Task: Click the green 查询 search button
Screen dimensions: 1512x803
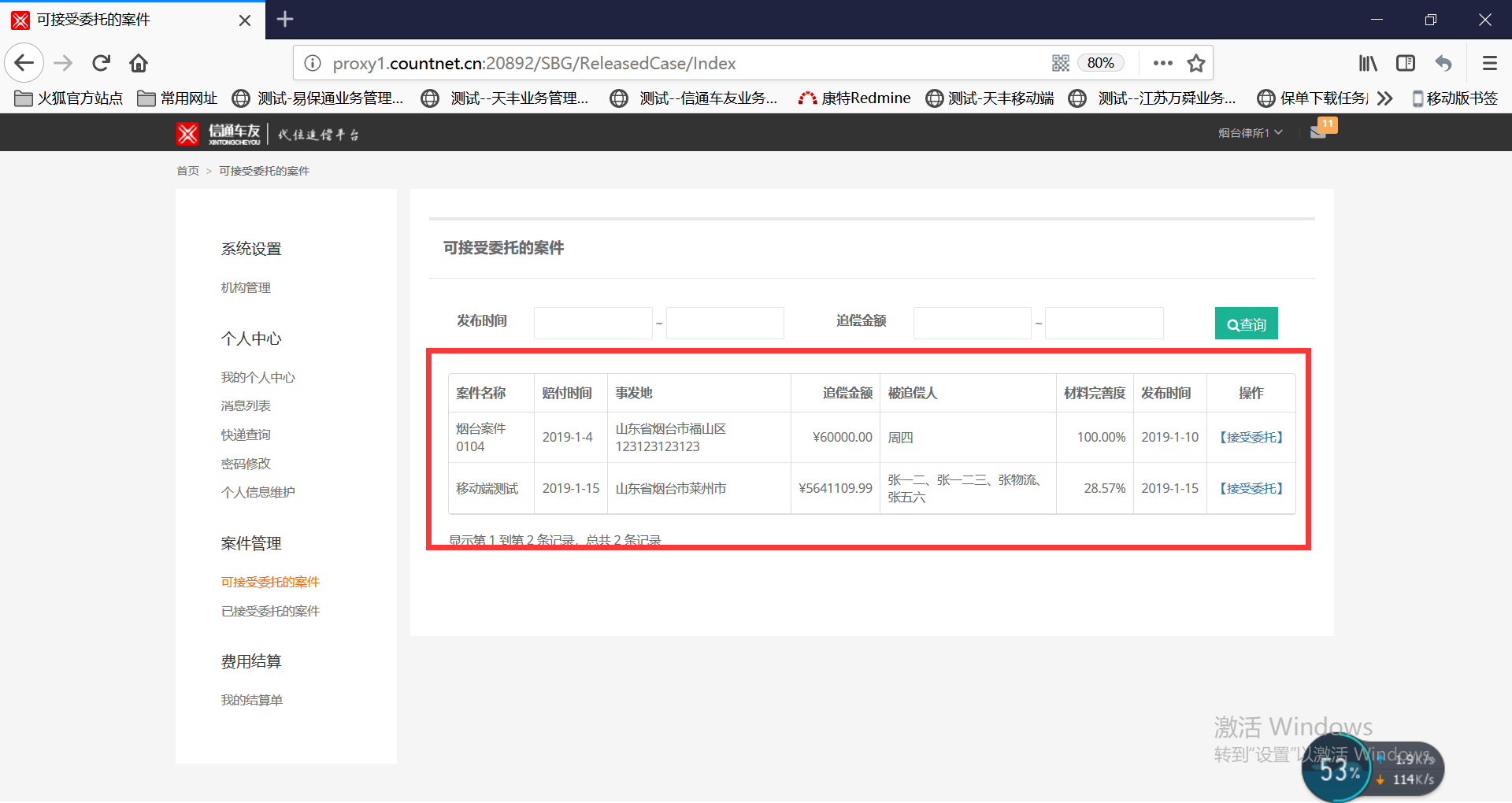Action: [x=1246, y=324]
